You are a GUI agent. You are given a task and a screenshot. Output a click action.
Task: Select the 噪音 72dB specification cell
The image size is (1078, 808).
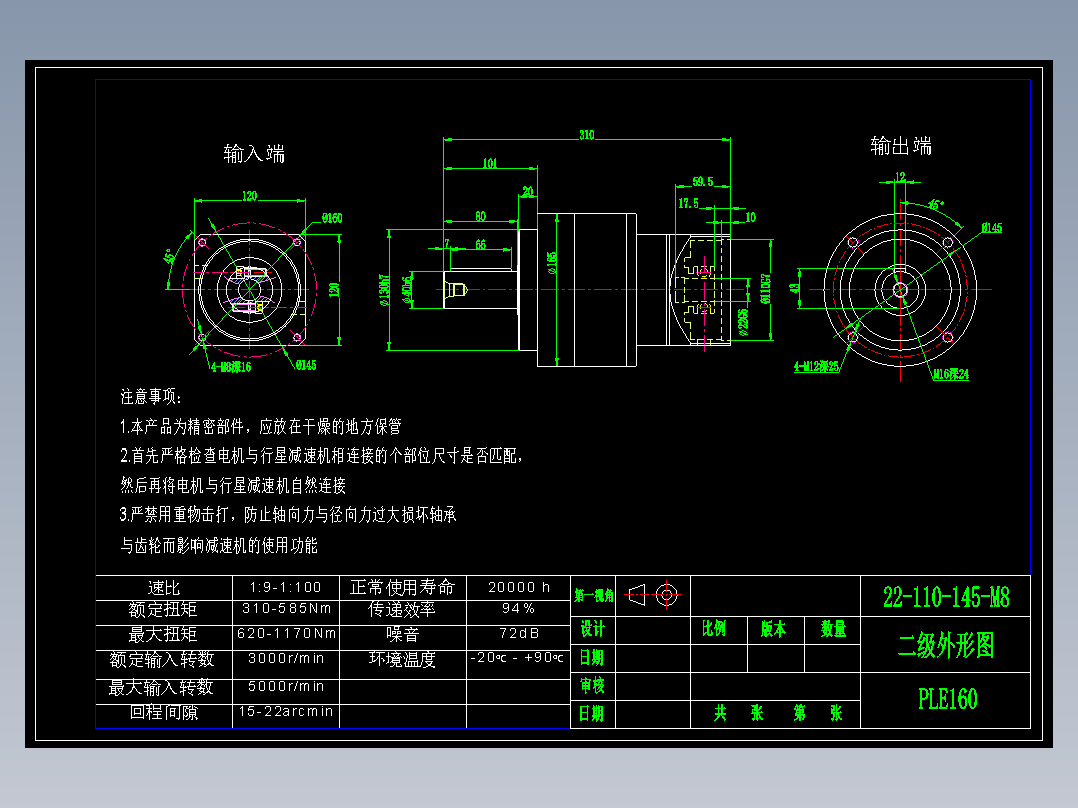point(516,632)
